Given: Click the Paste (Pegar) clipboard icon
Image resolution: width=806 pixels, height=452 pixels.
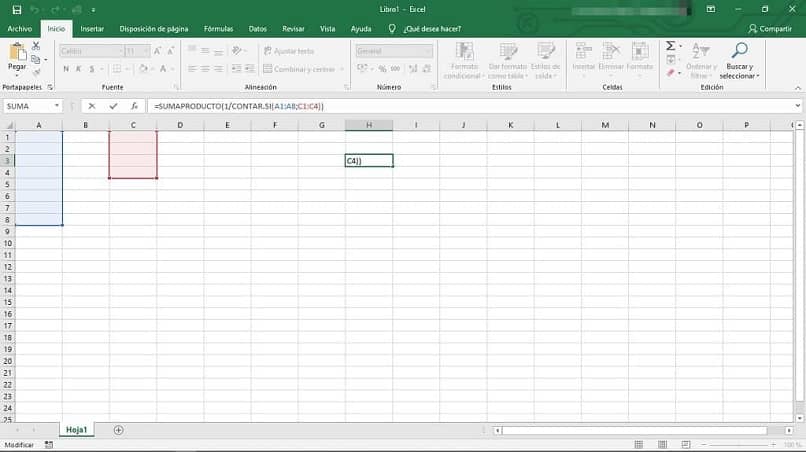Looking at the screenshot, I should pyautogui.click(x=17, y=52).
